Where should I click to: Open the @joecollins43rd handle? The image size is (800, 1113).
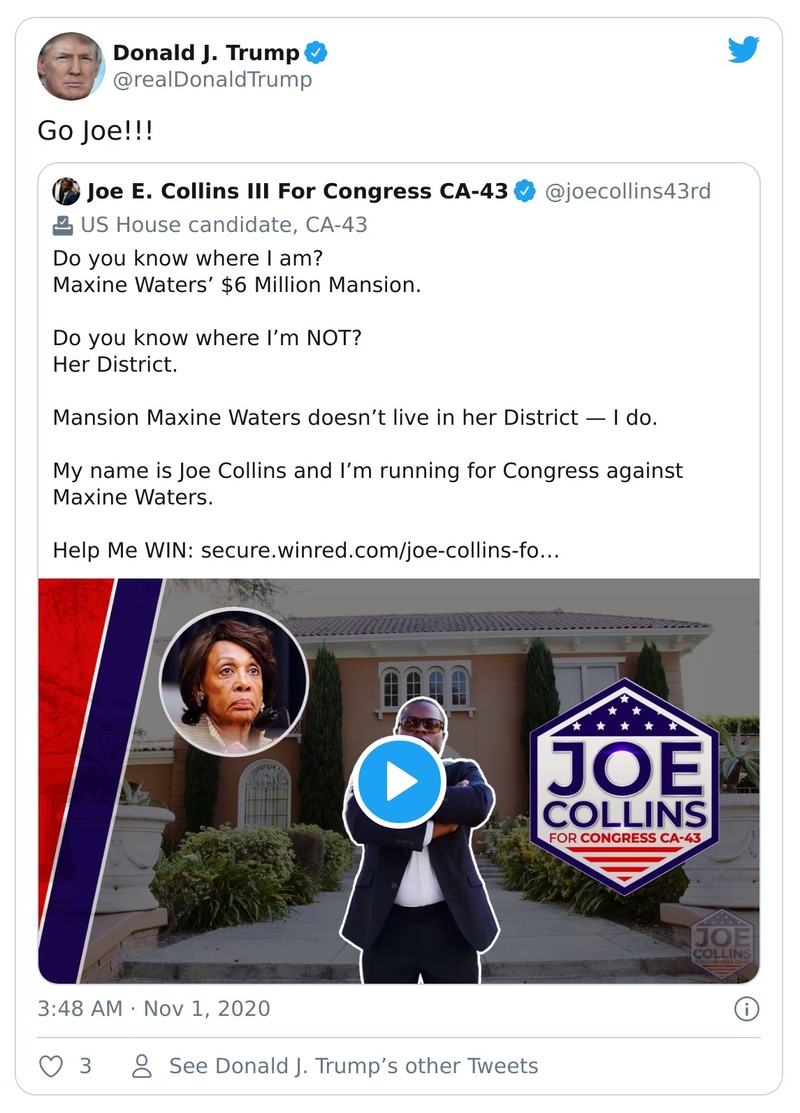[628, 191]
